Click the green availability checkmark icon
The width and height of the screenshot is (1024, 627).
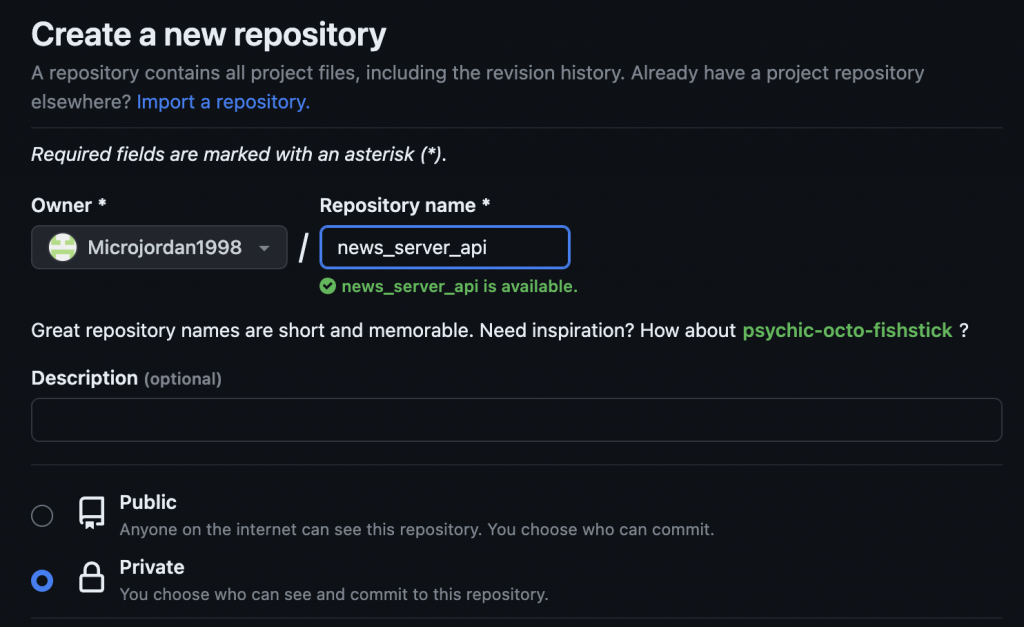328,286
